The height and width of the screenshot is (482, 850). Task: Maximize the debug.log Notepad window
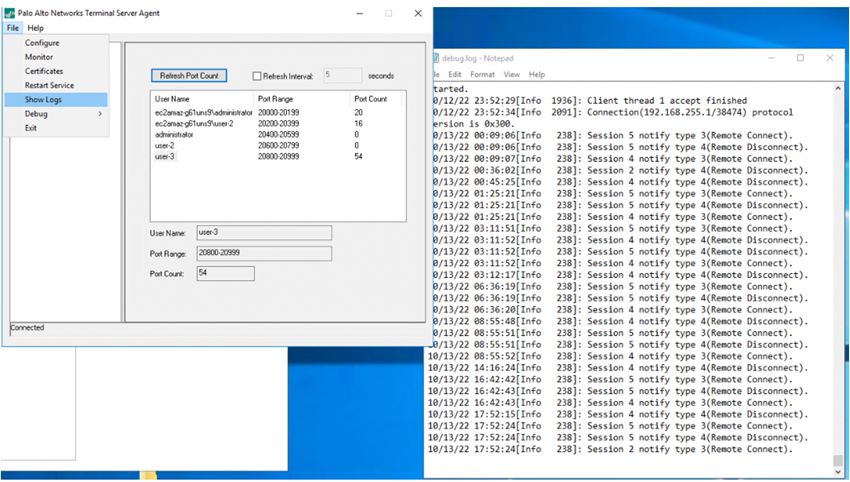800,58
